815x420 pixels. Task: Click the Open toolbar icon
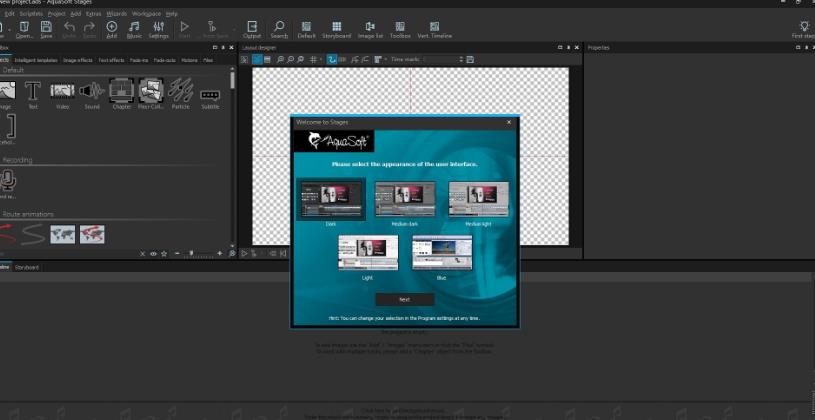pyautogui.click(x=24, y=30)
